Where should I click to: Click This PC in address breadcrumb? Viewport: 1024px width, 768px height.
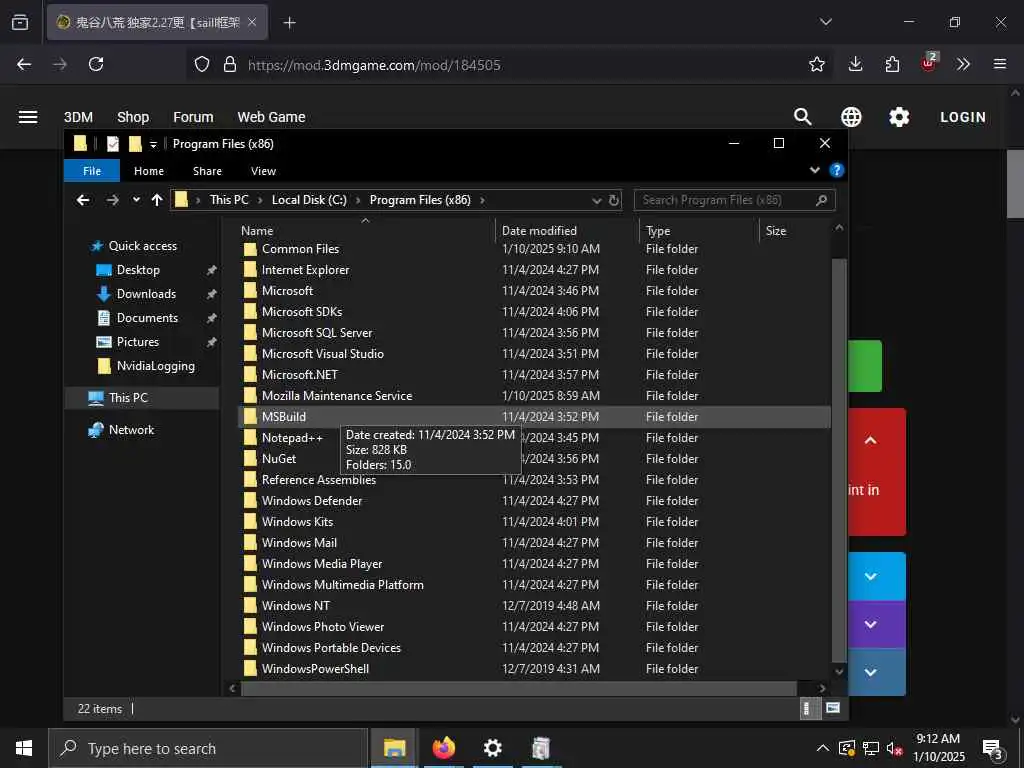(x=229, y=200)
